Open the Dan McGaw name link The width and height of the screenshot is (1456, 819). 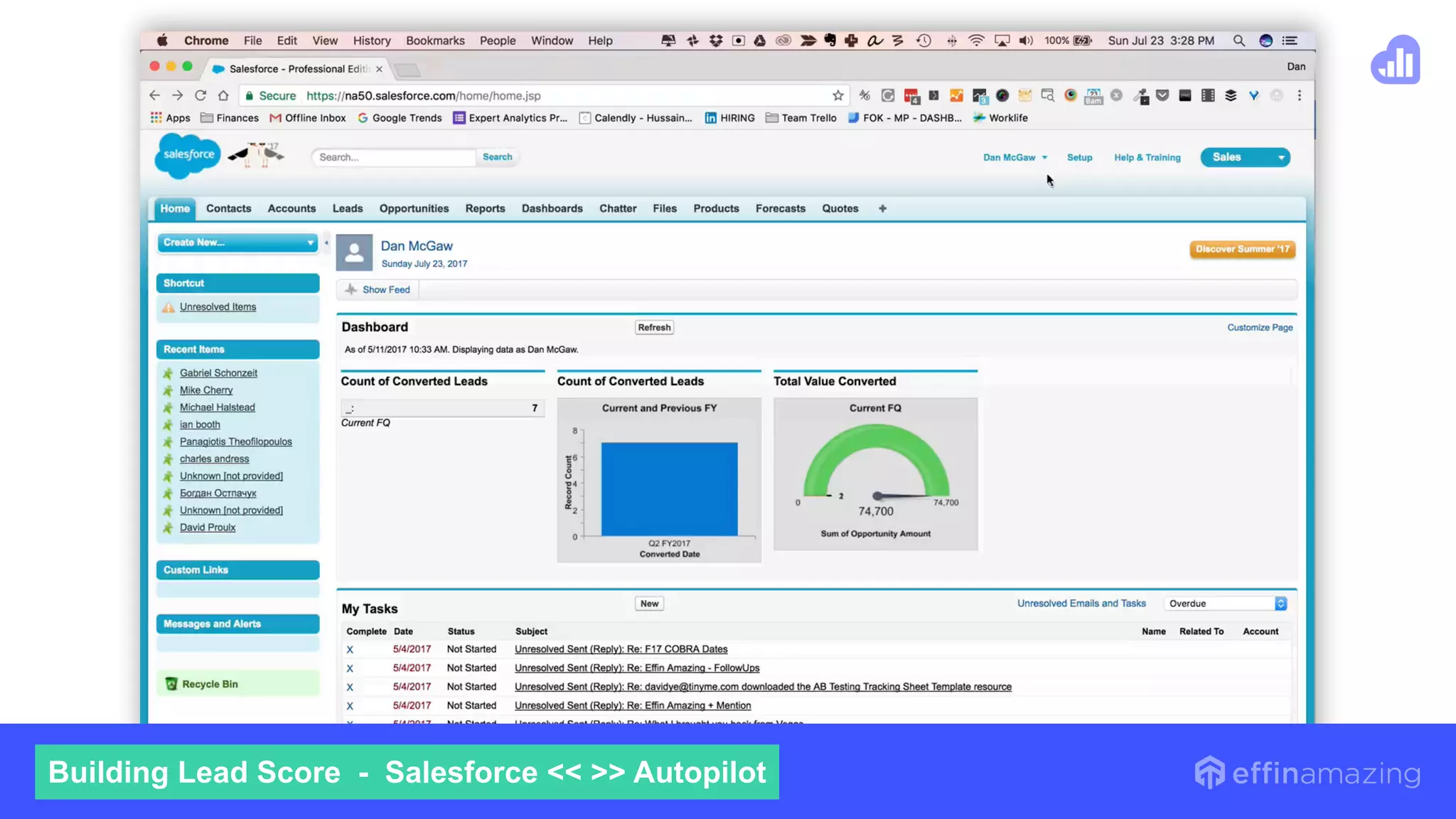[x=417, y=246]
